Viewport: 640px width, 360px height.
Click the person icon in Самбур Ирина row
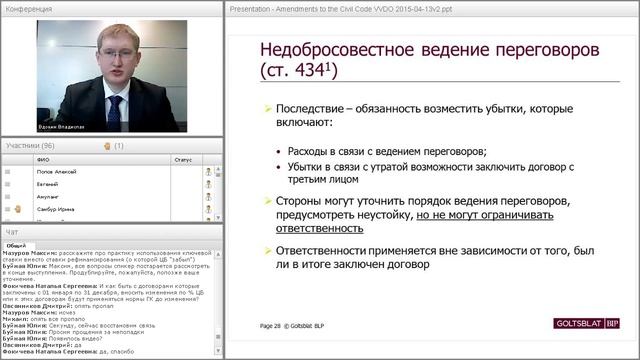click(x=208, y=209)
